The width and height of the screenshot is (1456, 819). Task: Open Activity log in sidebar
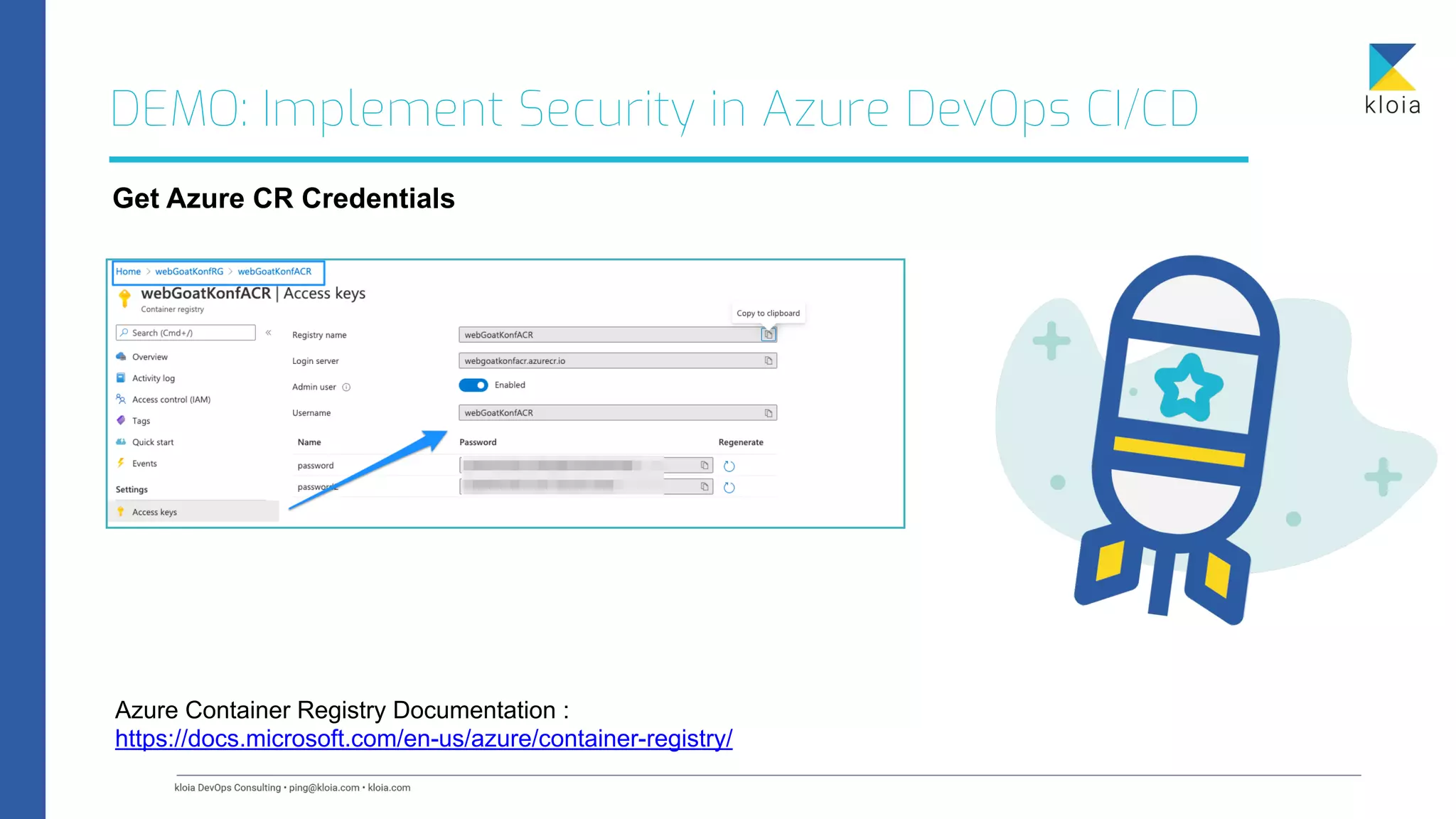point(154,378)
